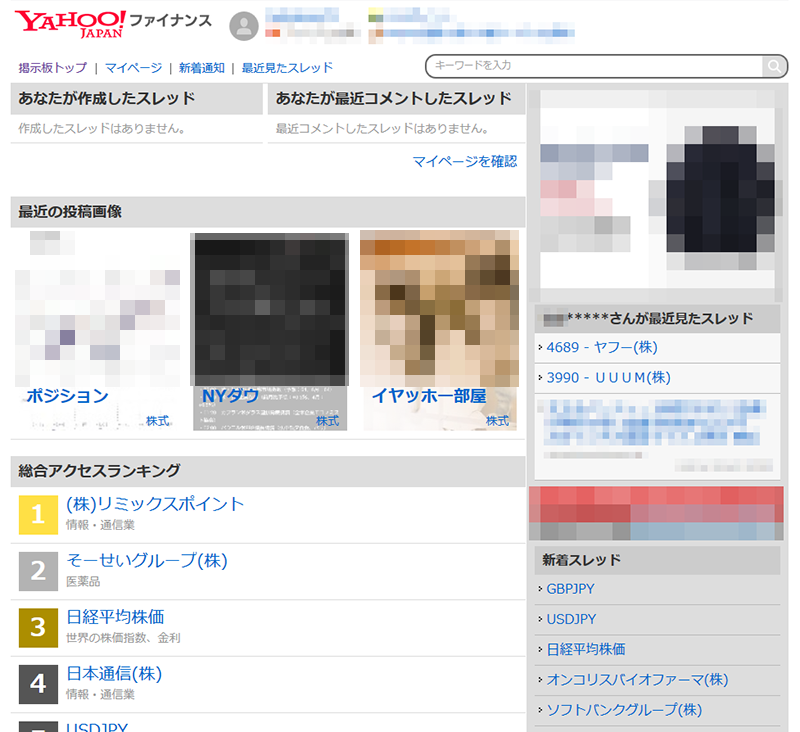
Task: Click the number 4 ranking badge
Action: [x=38, y=685]
